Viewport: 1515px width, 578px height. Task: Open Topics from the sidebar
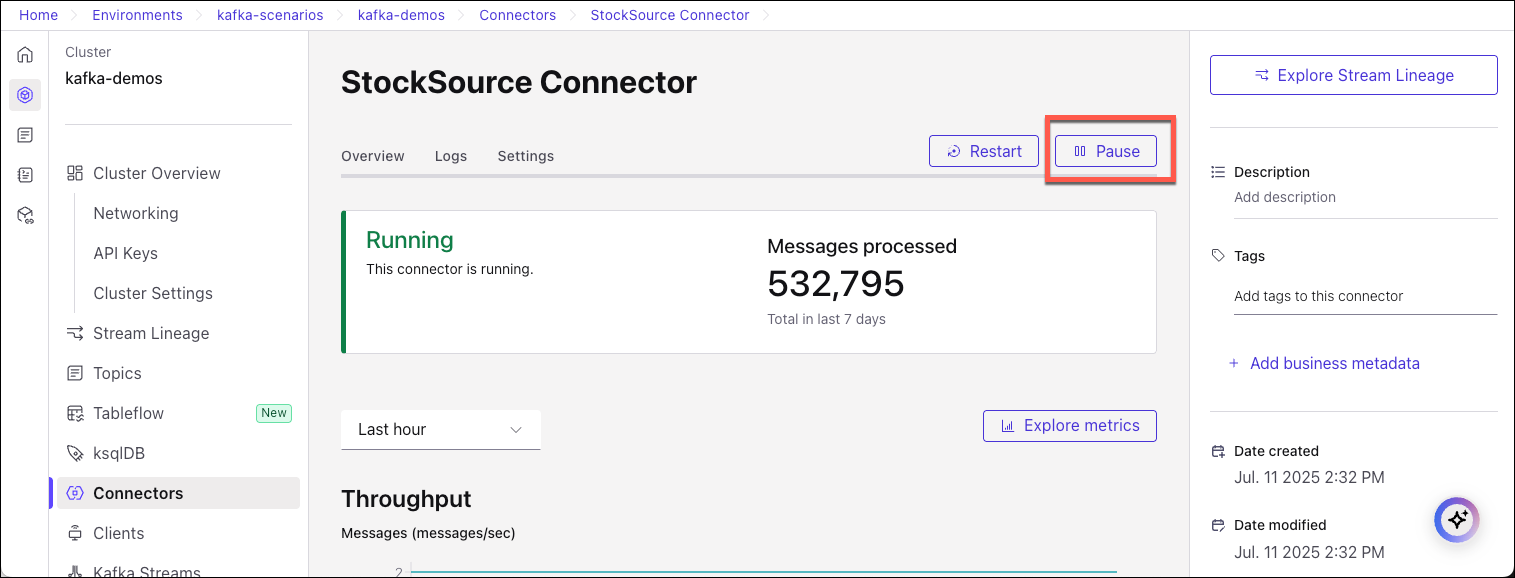(117, 373)
